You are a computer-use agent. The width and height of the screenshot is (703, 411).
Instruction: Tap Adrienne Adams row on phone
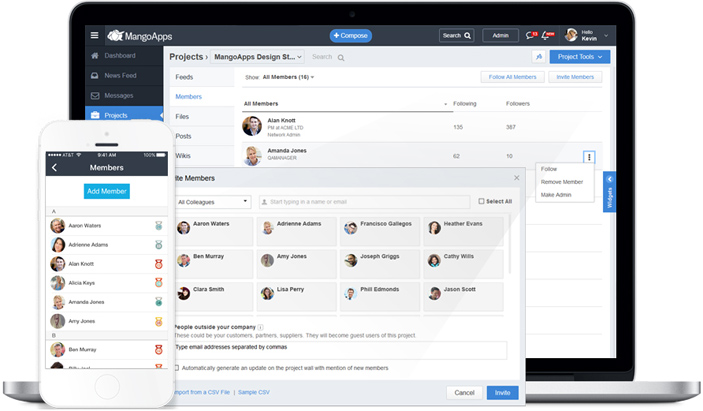point(107,245)
